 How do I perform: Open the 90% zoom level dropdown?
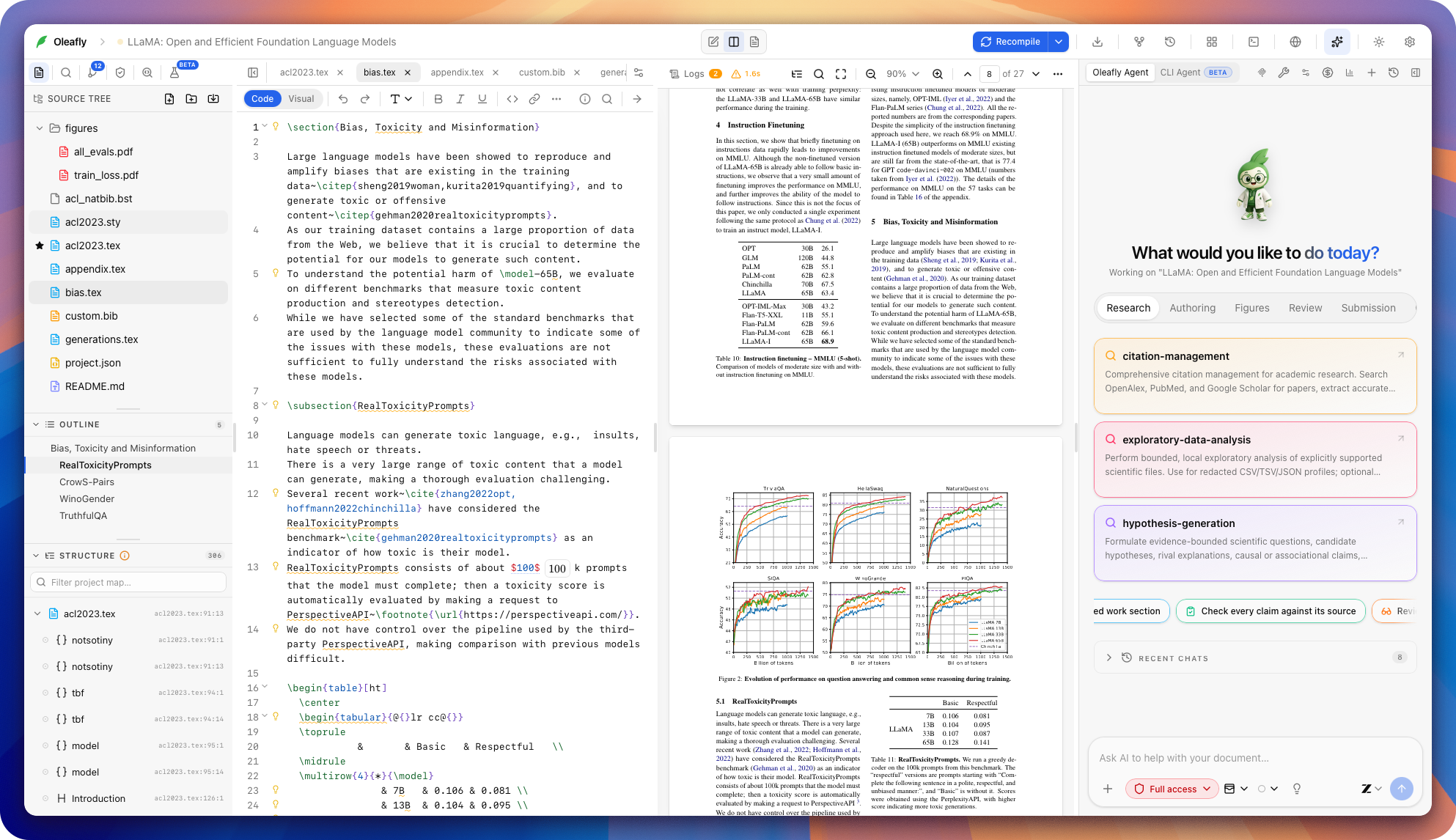[x=903, y=74]
